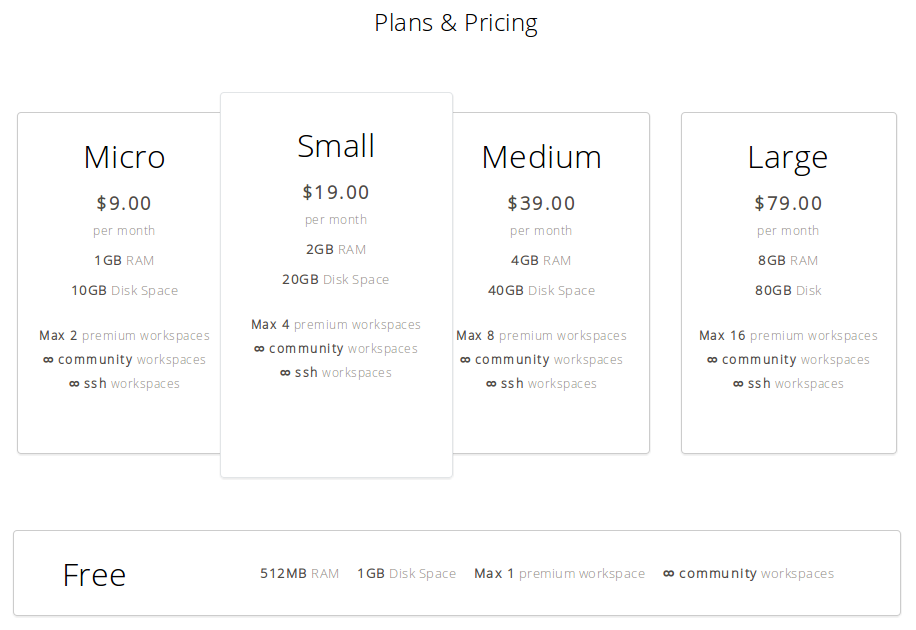Select the Medium plan heading
The image size is (916, 630).
(542, 157)
